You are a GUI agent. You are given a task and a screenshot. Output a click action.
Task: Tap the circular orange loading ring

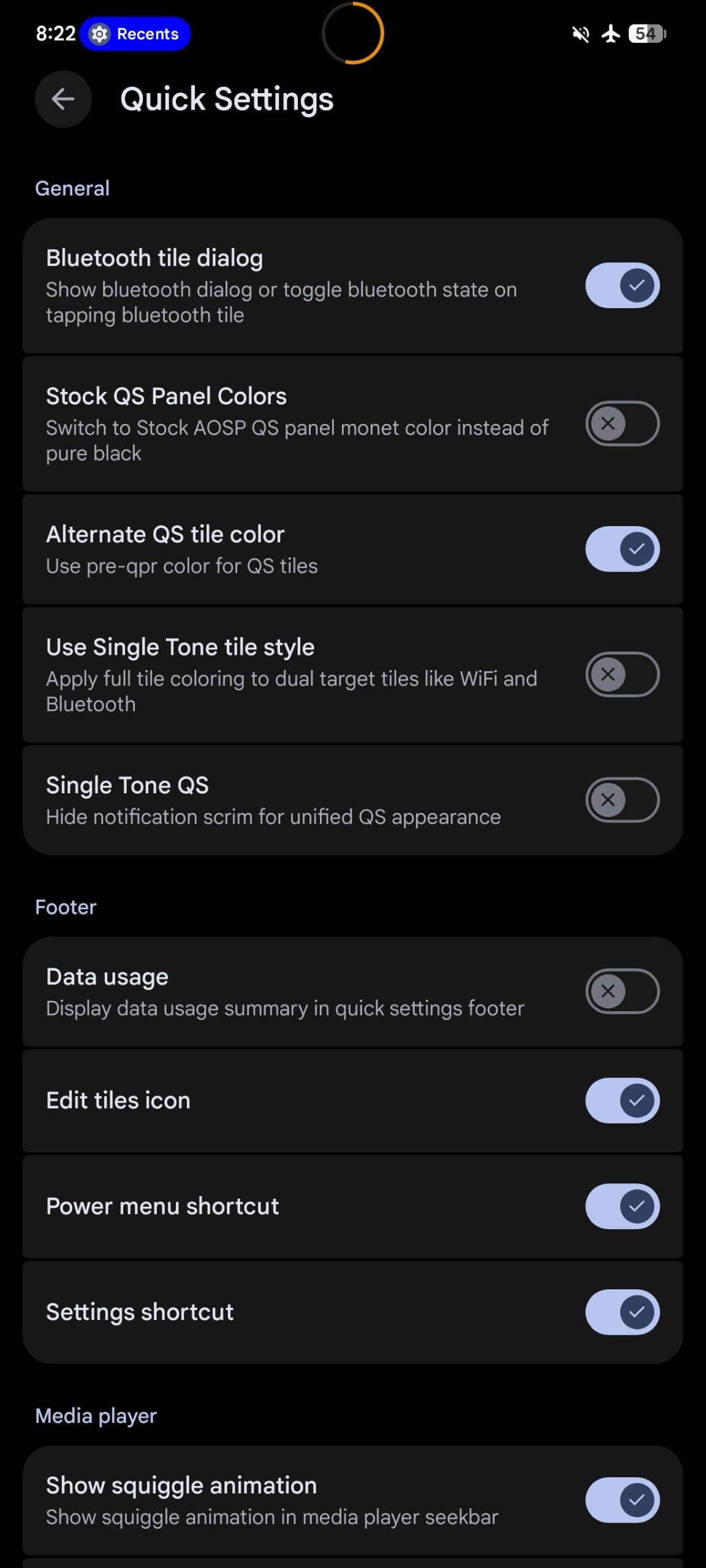pos(353,33)
